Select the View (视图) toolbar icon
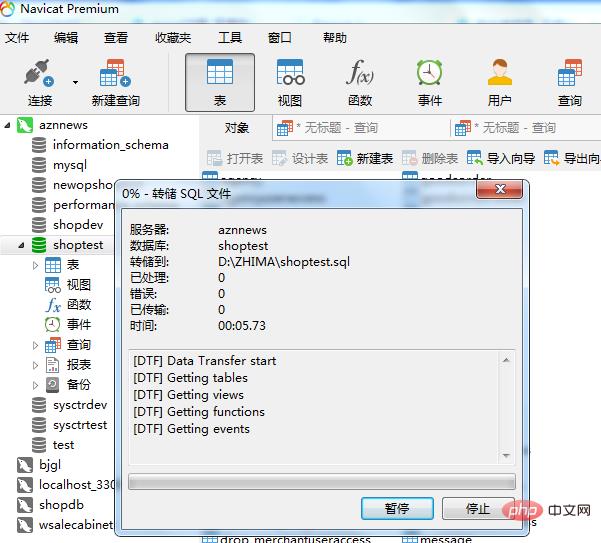The width and height of the screenshot is (601, 543). [x=290, y=72]
